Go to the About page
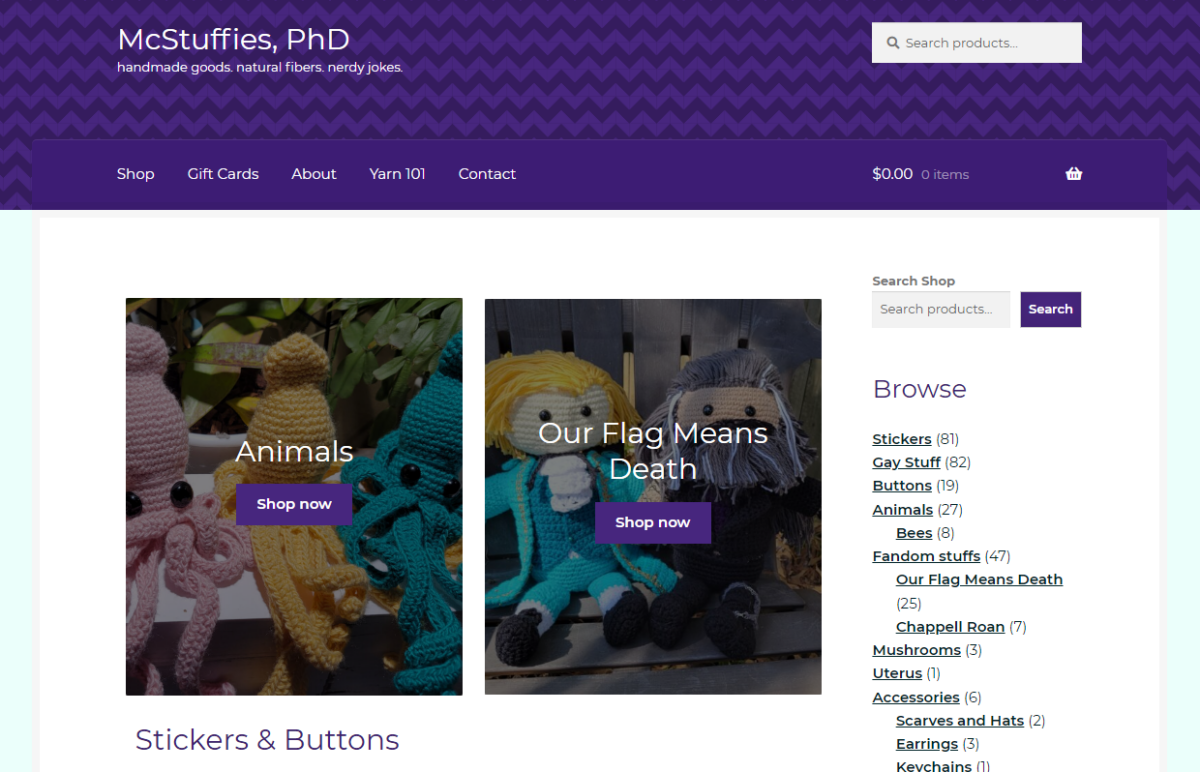1200x772 pixels. coord(314,174)
